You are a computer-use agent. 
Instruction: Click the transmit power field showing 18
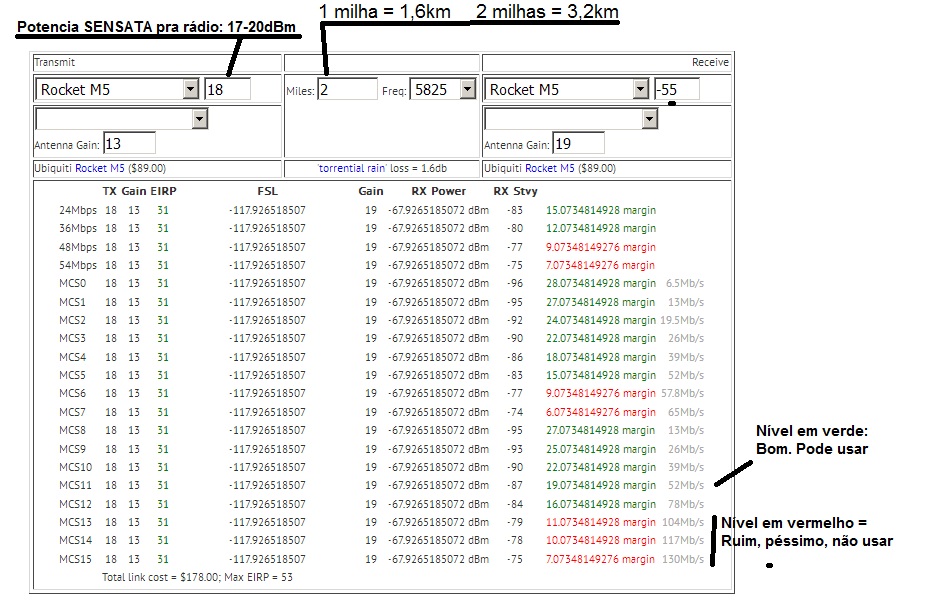point(227,90)
